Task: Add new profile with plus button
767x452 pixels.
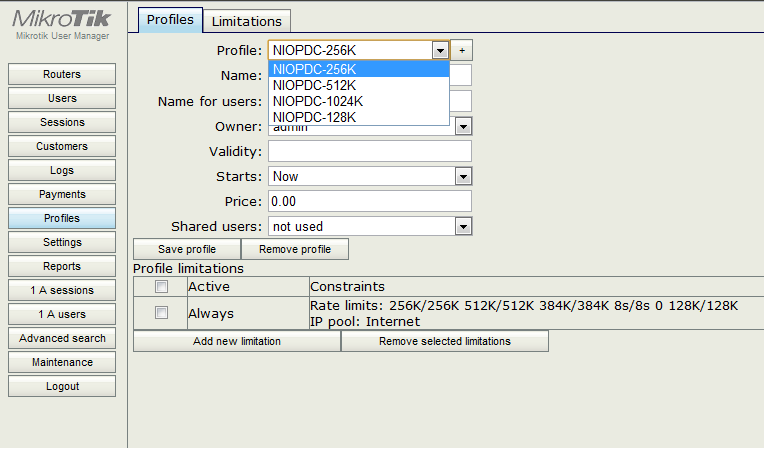Action: point(462,50)
